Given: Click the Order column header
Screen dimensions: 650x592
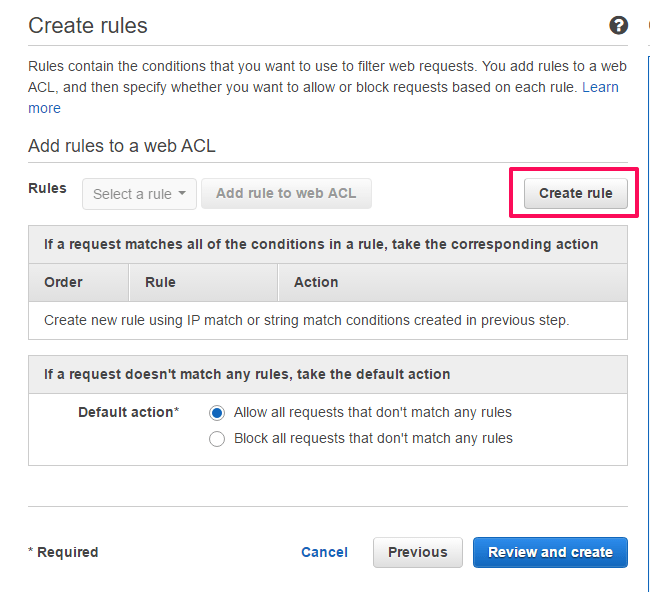Looking at the screenshot, I should click(63, 282).
